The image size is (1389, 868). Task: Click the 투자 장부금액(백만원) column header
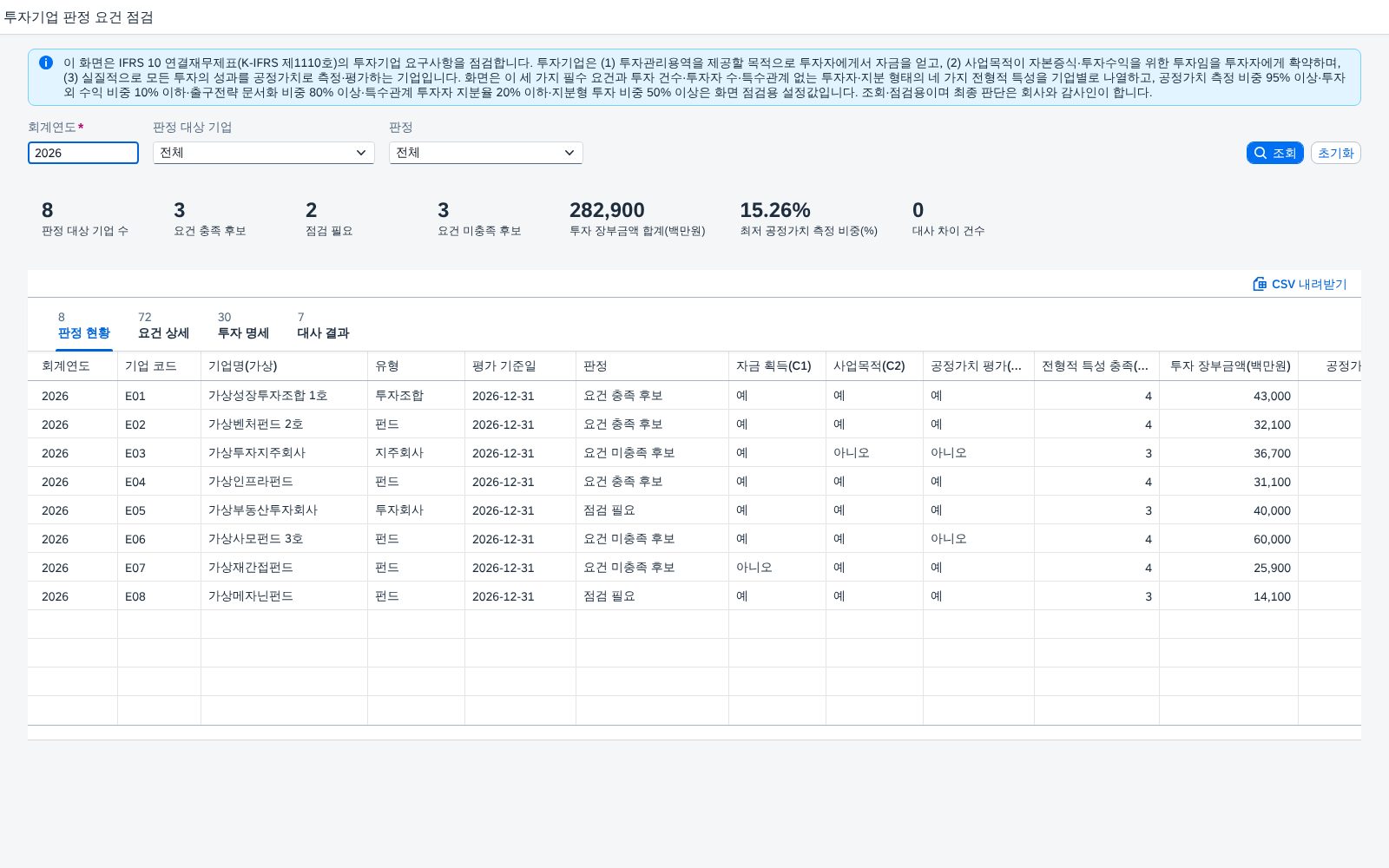(x=1228, y=366)
